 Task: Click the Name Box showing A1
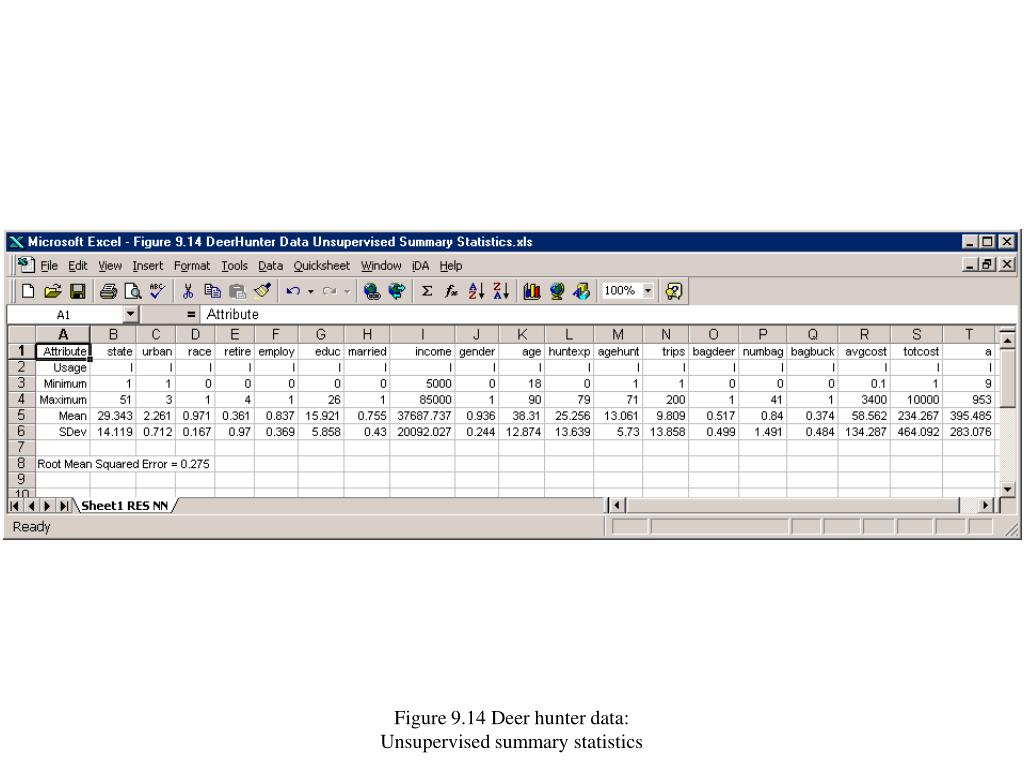[65, 315]
